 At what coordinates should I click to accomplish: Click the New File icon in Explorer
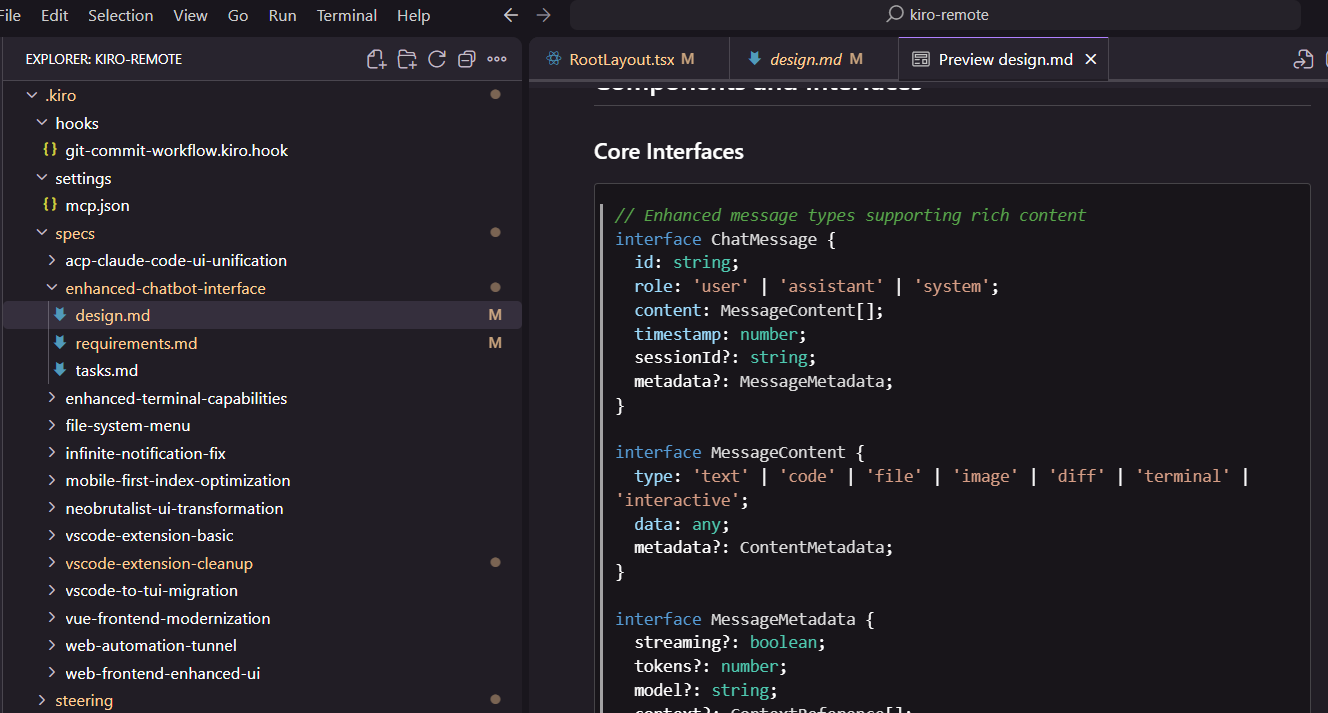point(376,60)
